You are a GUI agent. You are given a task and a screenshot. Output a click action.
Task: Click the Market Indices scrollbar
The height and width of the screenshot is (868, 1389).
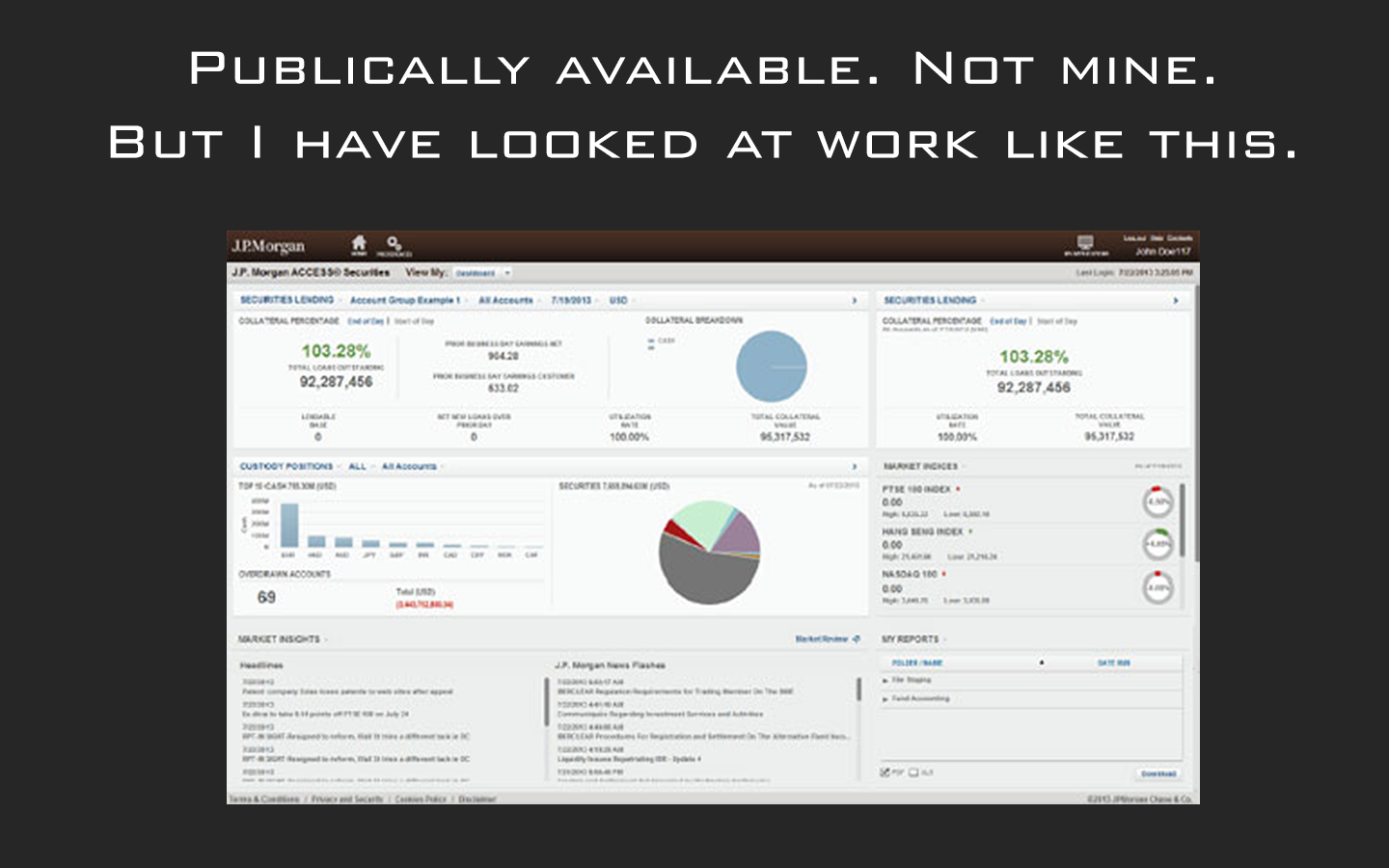point(1184,521)
